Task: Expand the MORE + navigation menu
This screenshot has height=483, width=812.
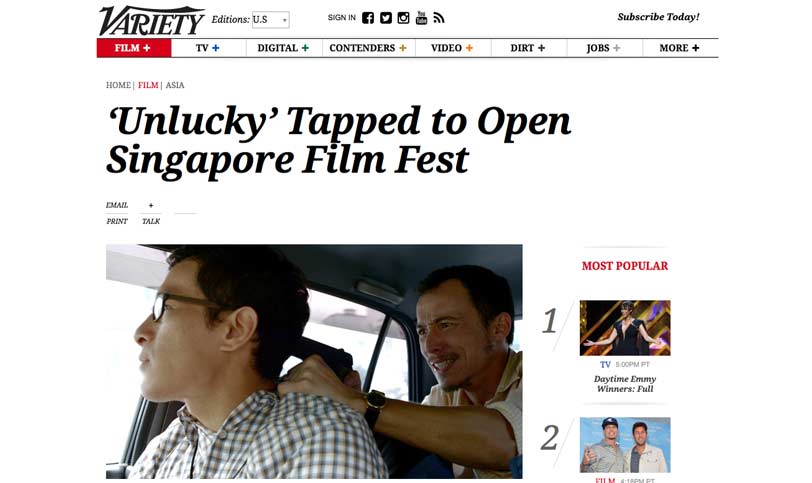Action: 679,48
